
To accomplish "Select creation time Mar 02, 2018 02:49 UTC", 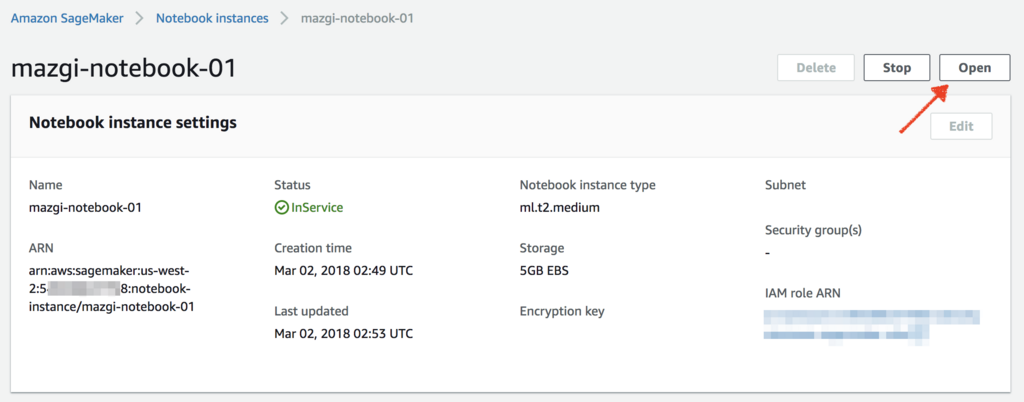I will [x=344, y=270].
